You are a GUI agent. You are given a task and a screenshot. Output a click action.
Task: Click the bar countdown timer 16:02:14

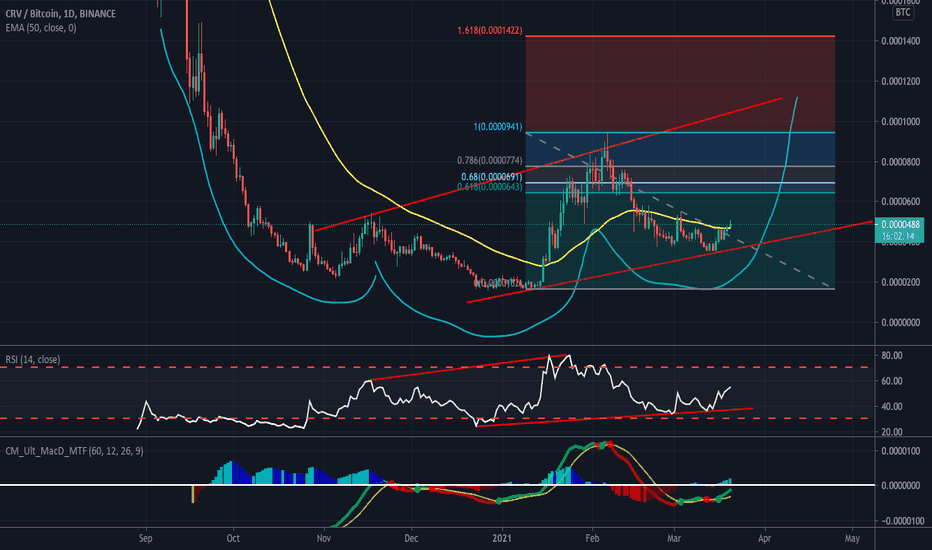900,236
